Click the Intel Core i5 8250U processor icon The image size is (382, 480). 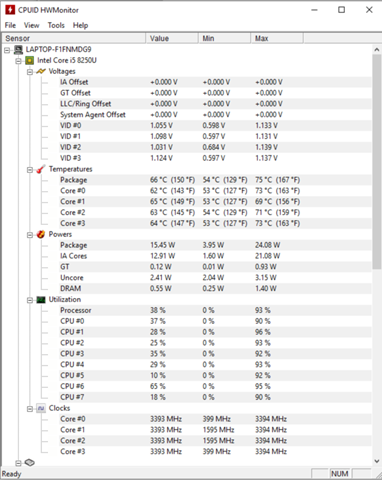coord(30,60)
